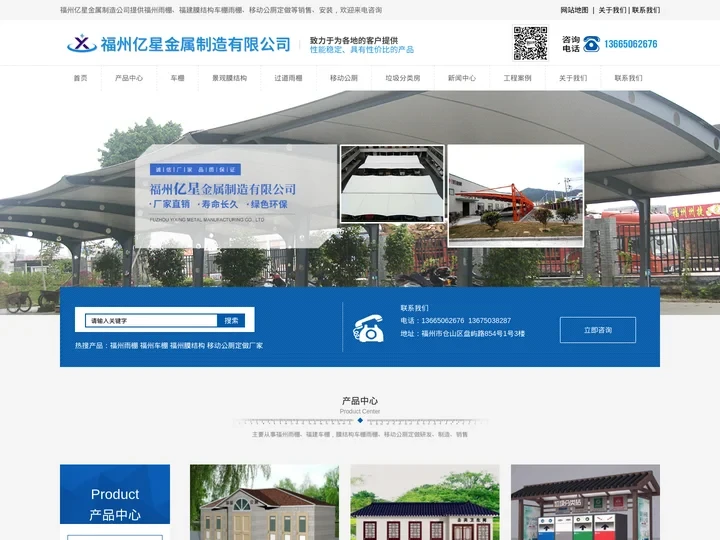The width and height of the screenshot is (720, 540).
Task: Click the address text 福州市仓山区盘屿路854号1号3楼
Action: point(473,333)
